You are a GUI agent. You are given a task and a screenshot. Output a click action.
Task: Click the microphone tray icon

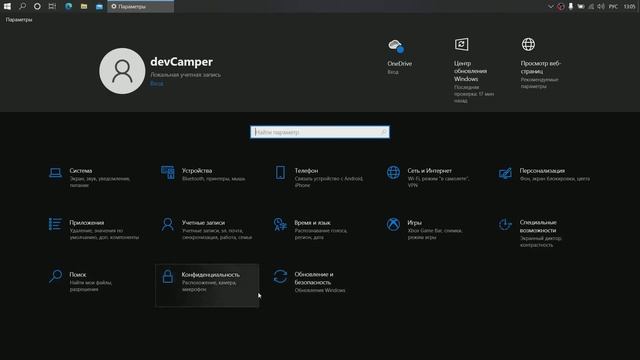click(x=571, y=7)
